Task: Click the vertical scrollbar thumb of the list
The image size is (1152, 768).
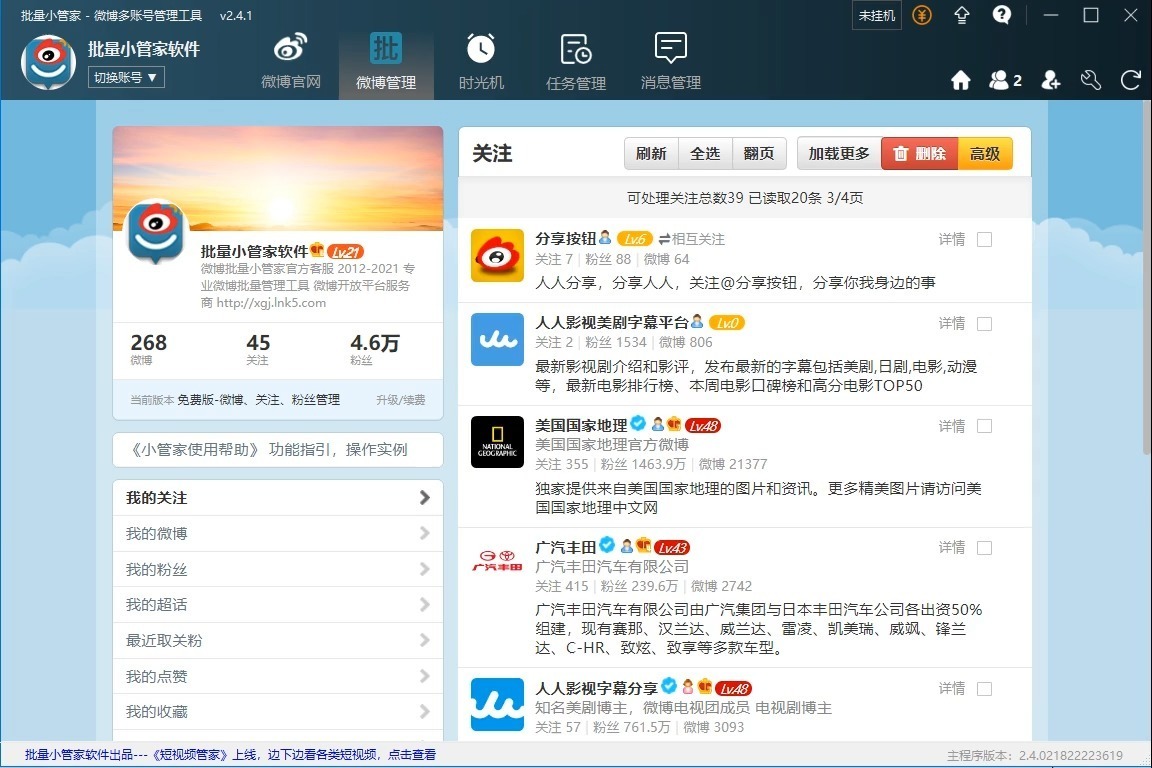Action: [1146, 276]
